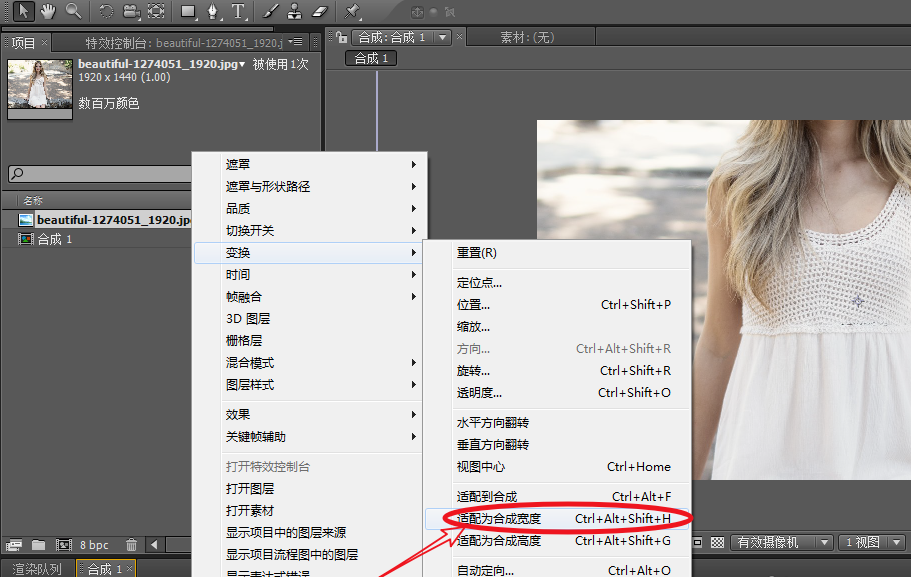Choose 显示项目中的图层来源

click(x=310, y=533)
